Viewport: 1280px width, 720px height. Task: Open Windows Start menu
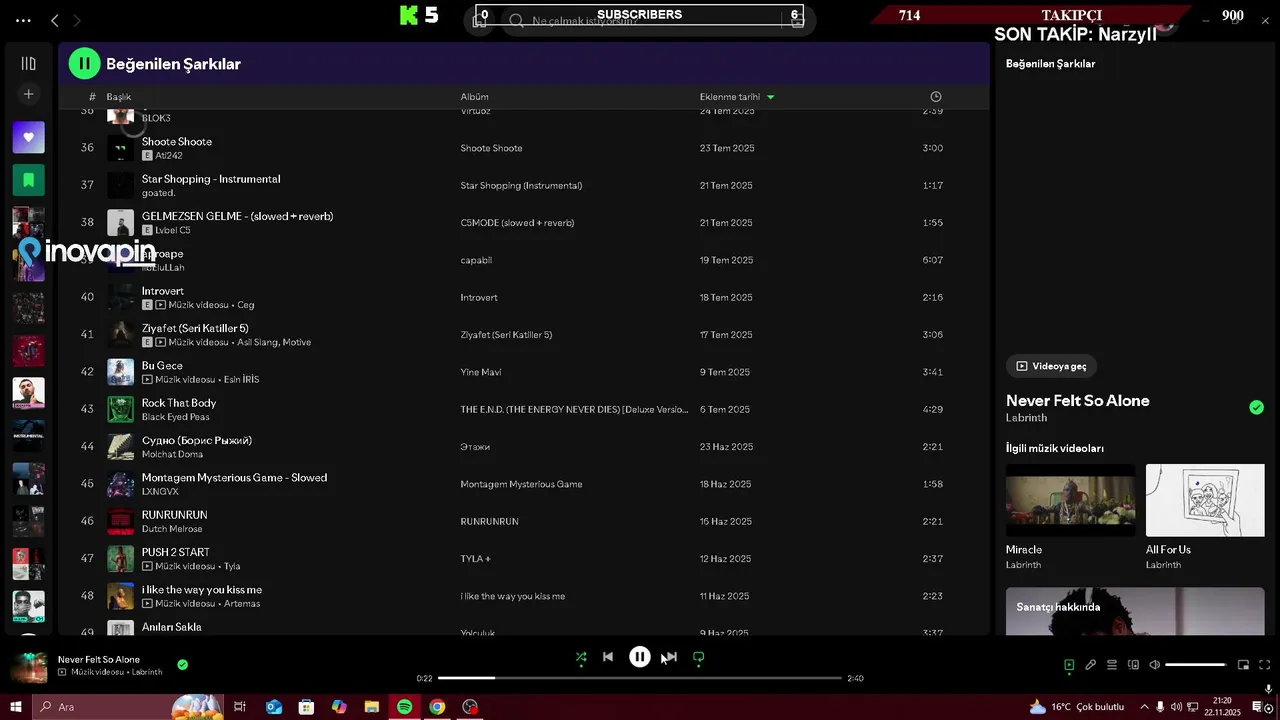[15, 707]
